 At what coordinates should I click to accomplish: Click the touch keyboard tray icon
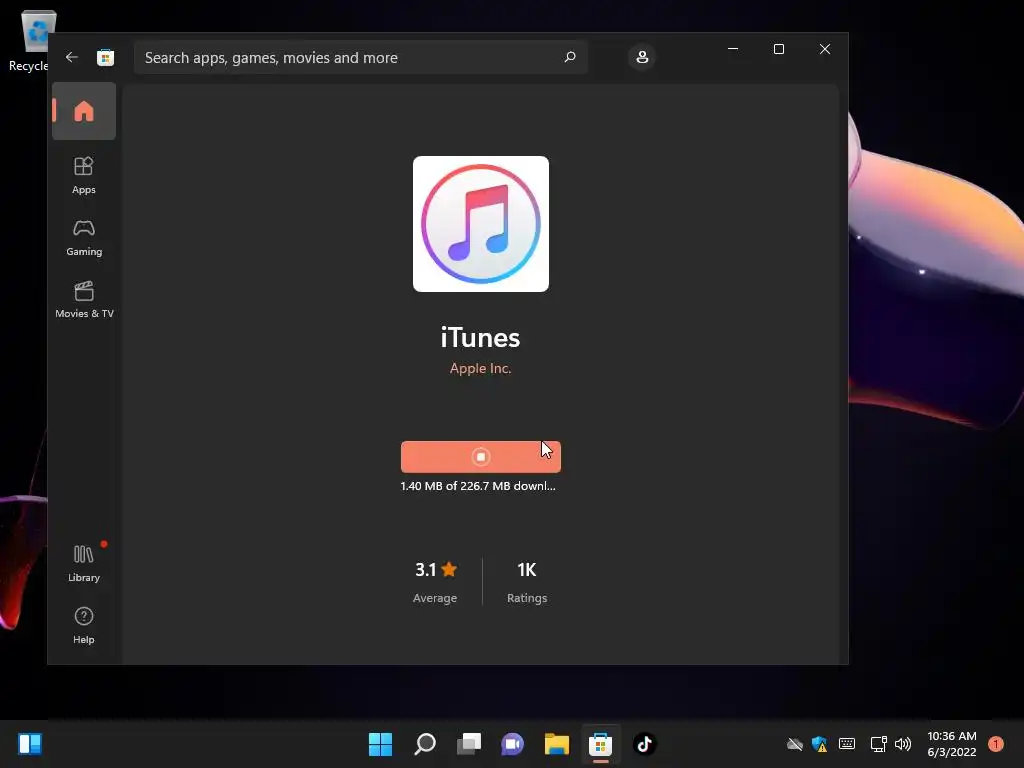pyautogui.click(x=847, y=744)
